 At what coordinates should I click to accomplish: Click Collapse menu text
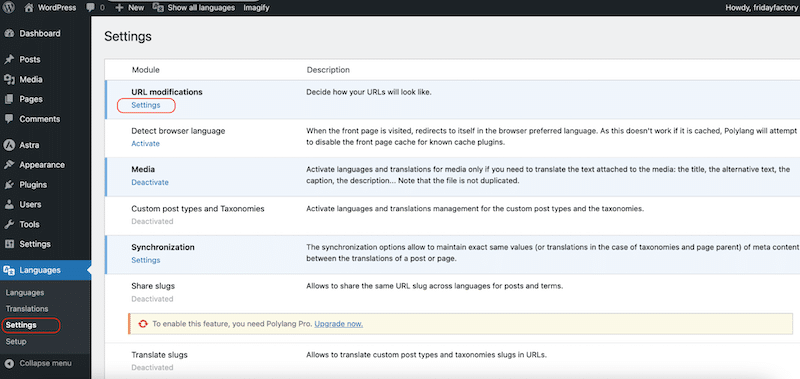pos(45,364)
